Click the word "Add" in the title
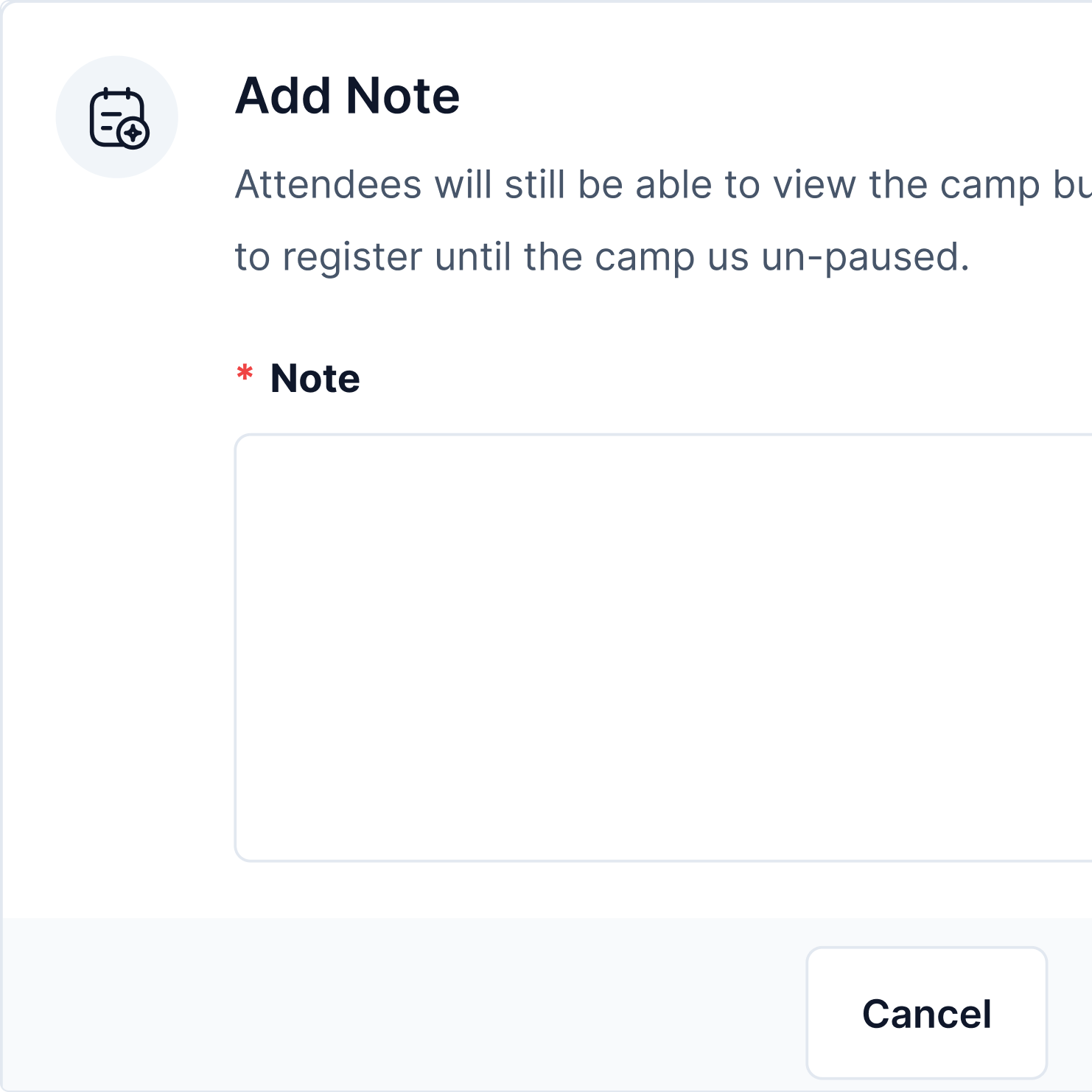 tap(283, 97)
